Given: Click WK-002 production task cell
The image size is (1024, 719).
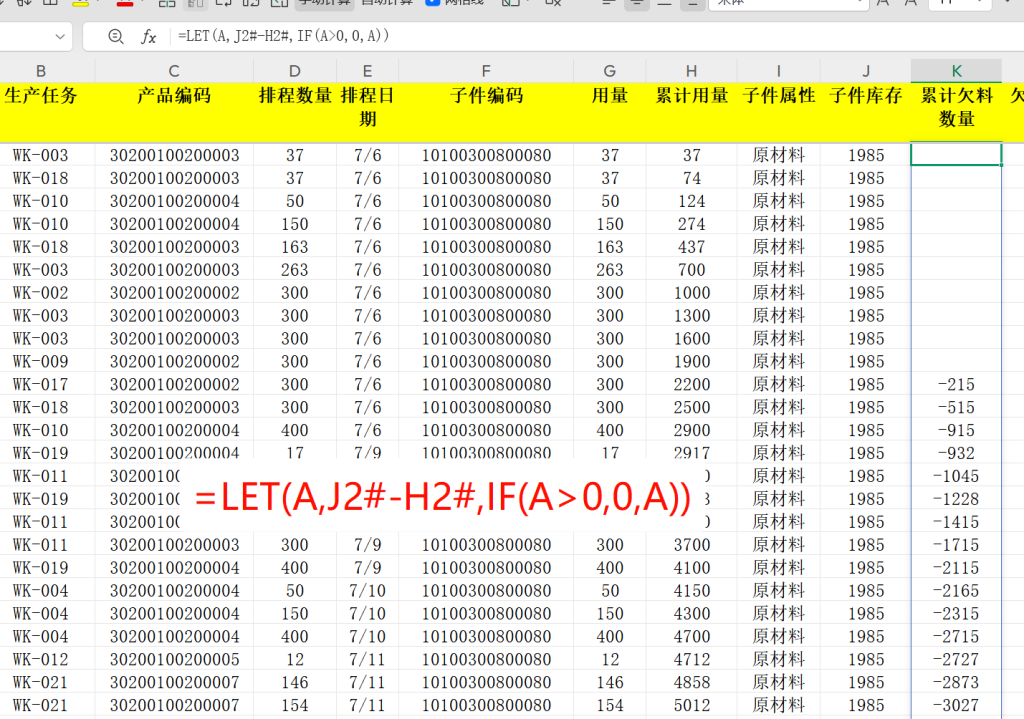Looking at the screenshot, I should [40, 292].
